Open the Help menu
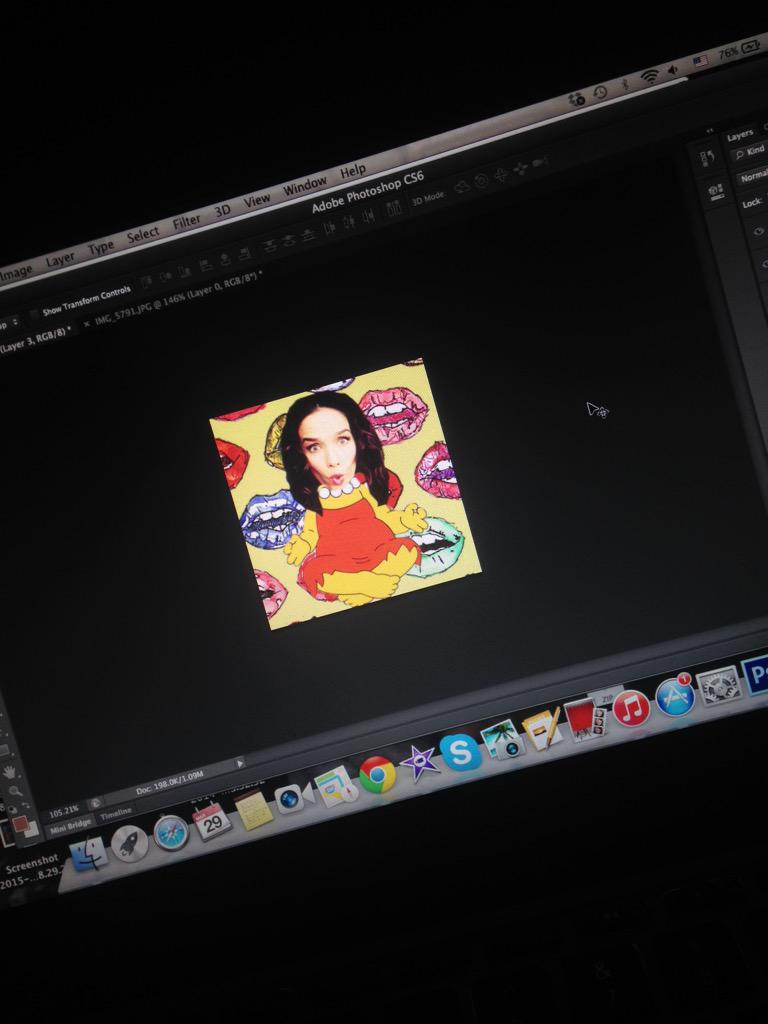Image resolution: width=768 pixels, height=1024 pixels. 353,171
